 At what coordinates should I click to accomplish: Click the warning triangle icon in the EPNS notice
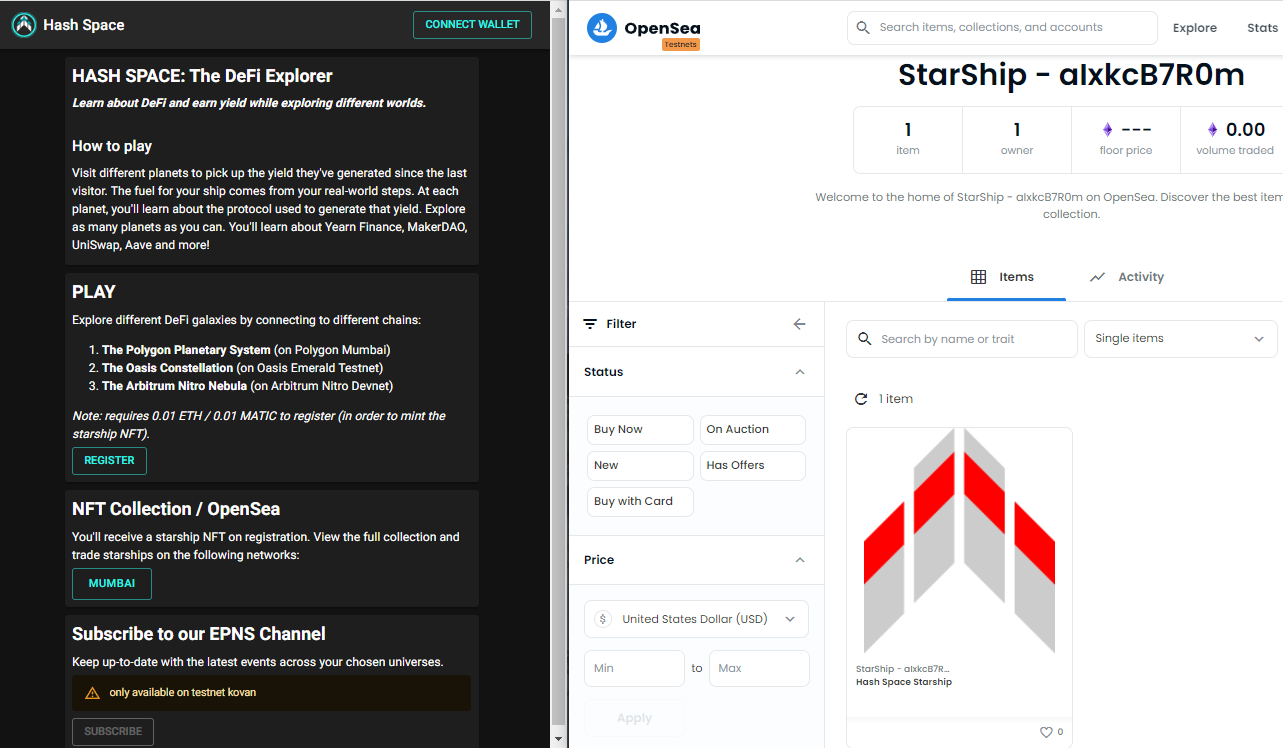[92, 693]
